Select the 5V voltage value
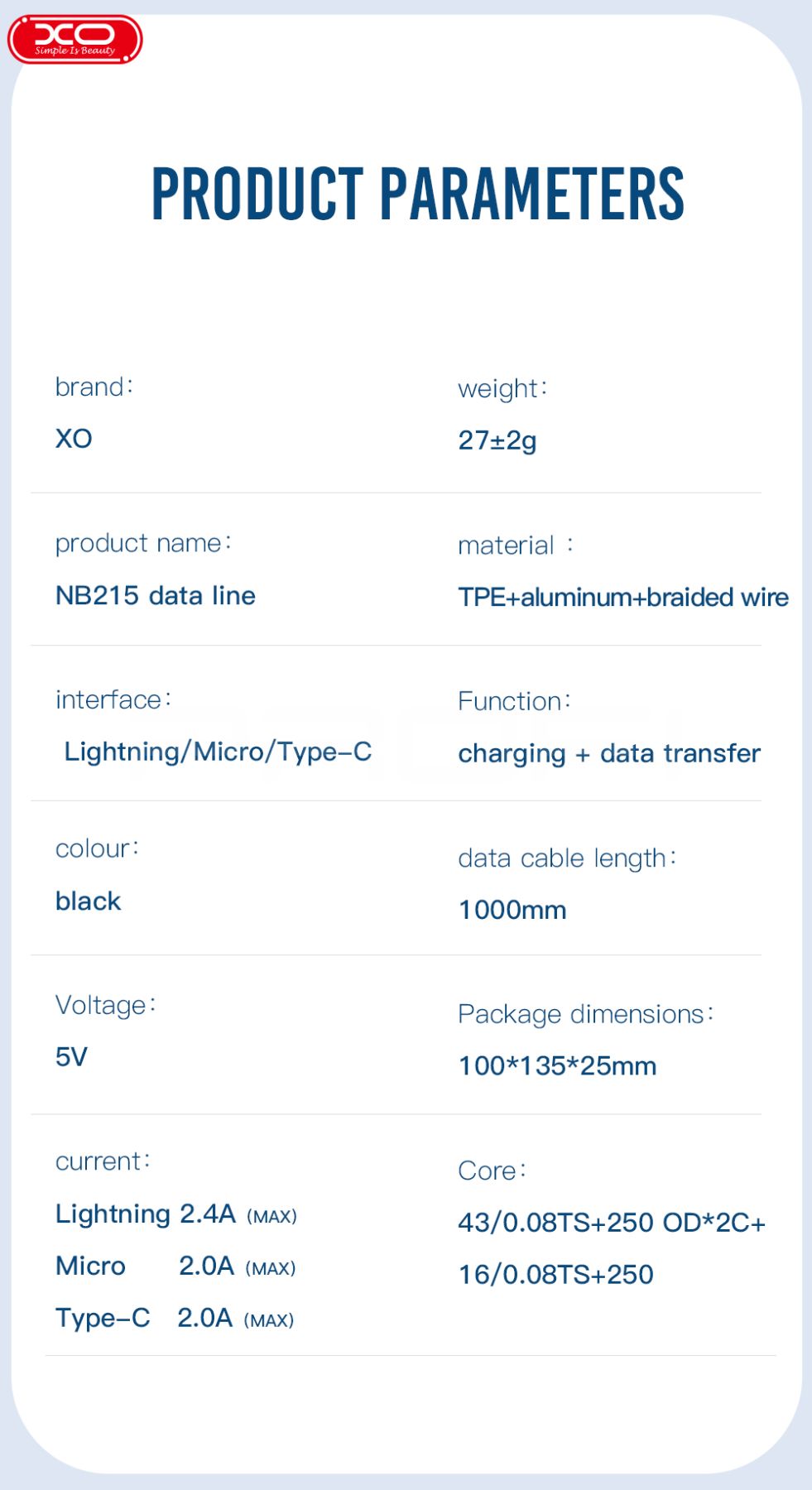812x1490 pixels. coord(71,1057)
